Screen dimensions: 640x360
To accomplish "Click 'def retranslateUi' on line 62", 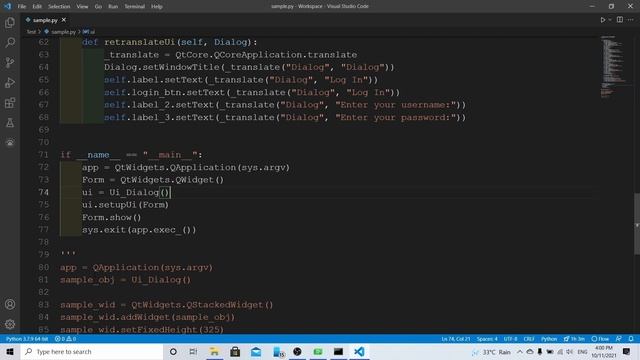I will point(129,42).
